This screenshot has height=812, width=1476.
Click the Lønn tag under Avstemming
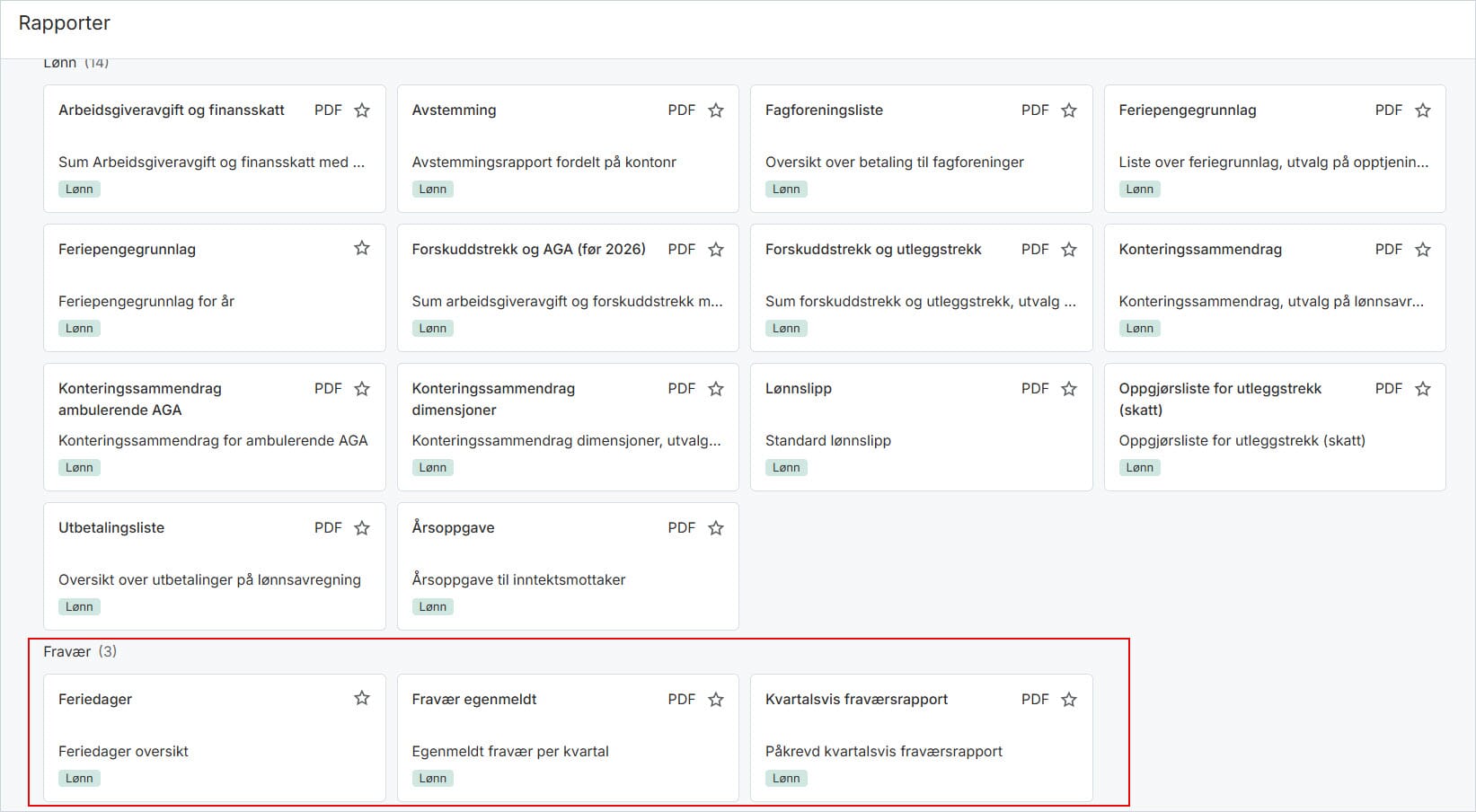432,190
